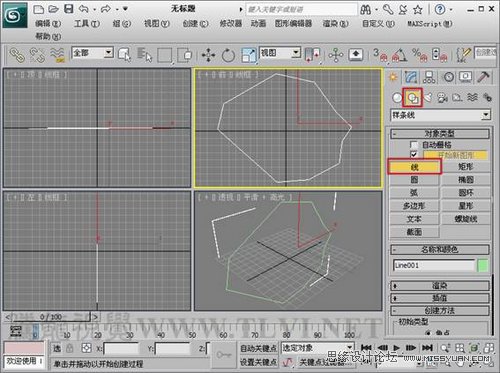The width and height of the screenshot is (500, 373).
Task: Open the 视图 reference coordinate dropdown
Action: tap(280, 53)
